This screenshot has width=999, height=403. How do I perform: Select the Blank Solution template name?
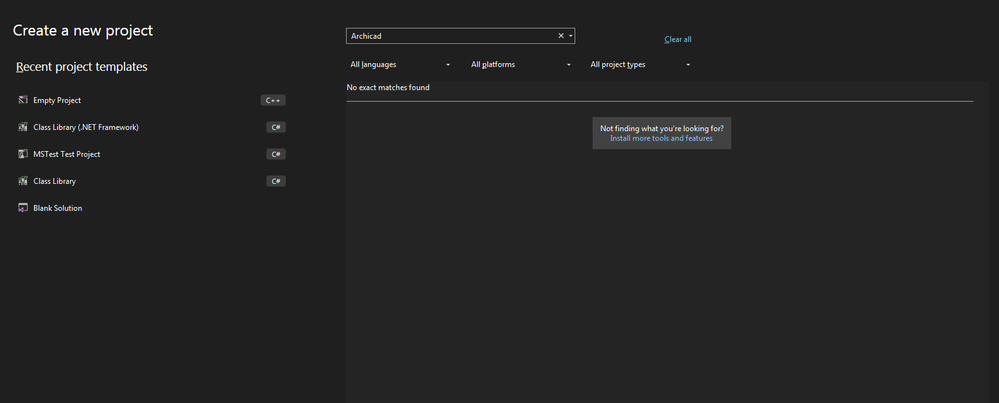point(58,208)
